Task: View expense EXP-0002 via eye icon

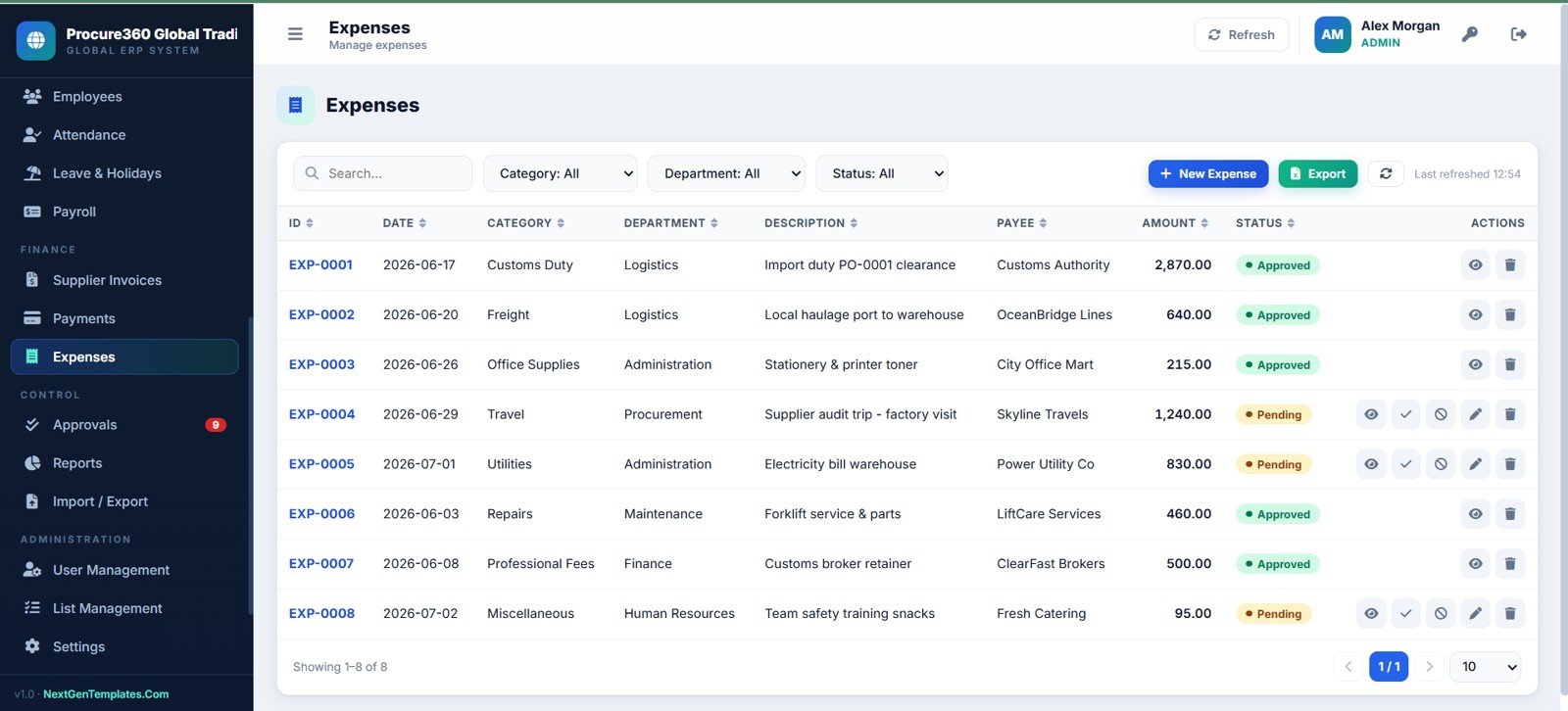Action: coord(1475,315)
